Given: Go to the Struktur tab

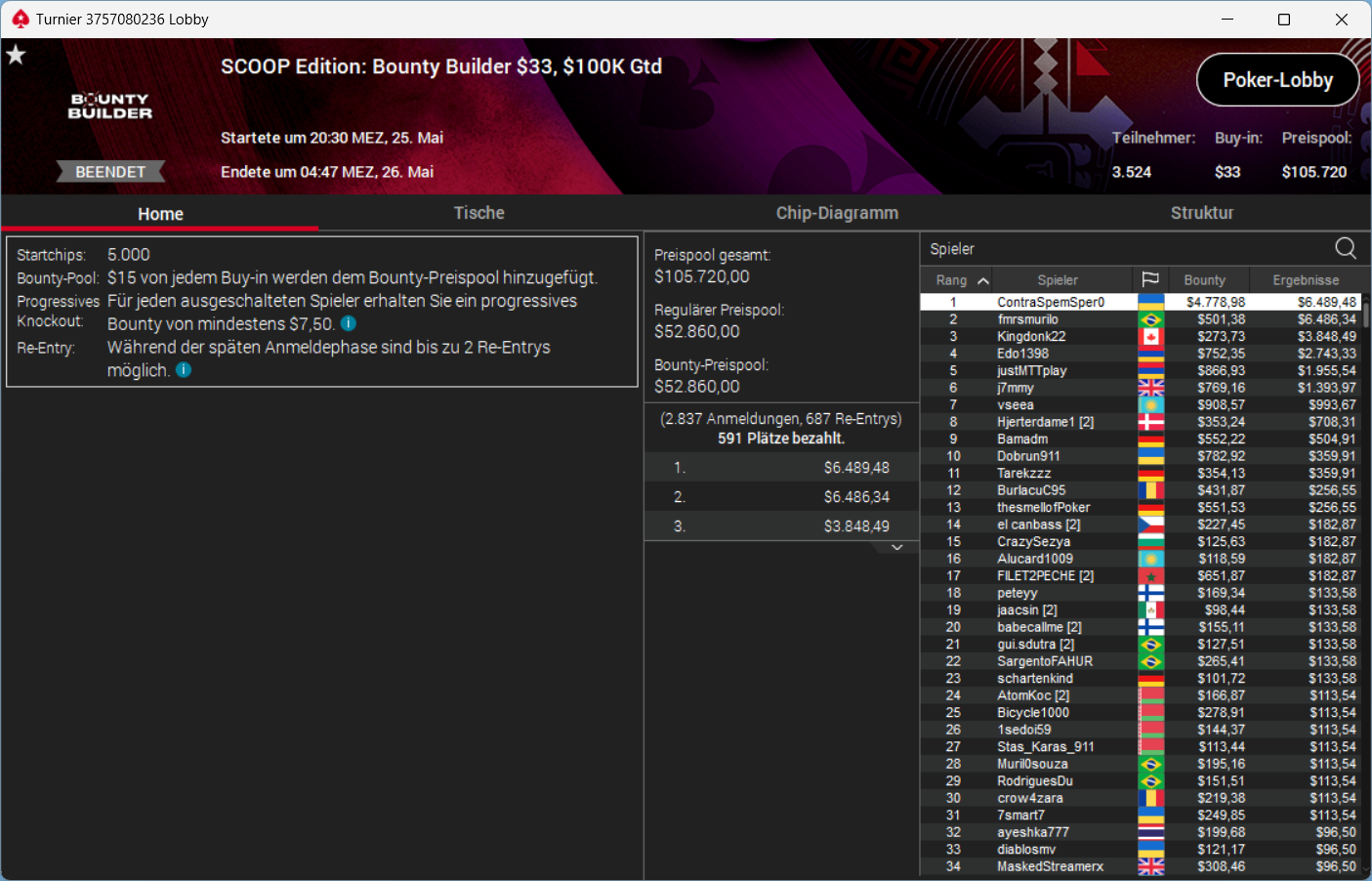Looking at the screenshot, I should coord(1202,213).
